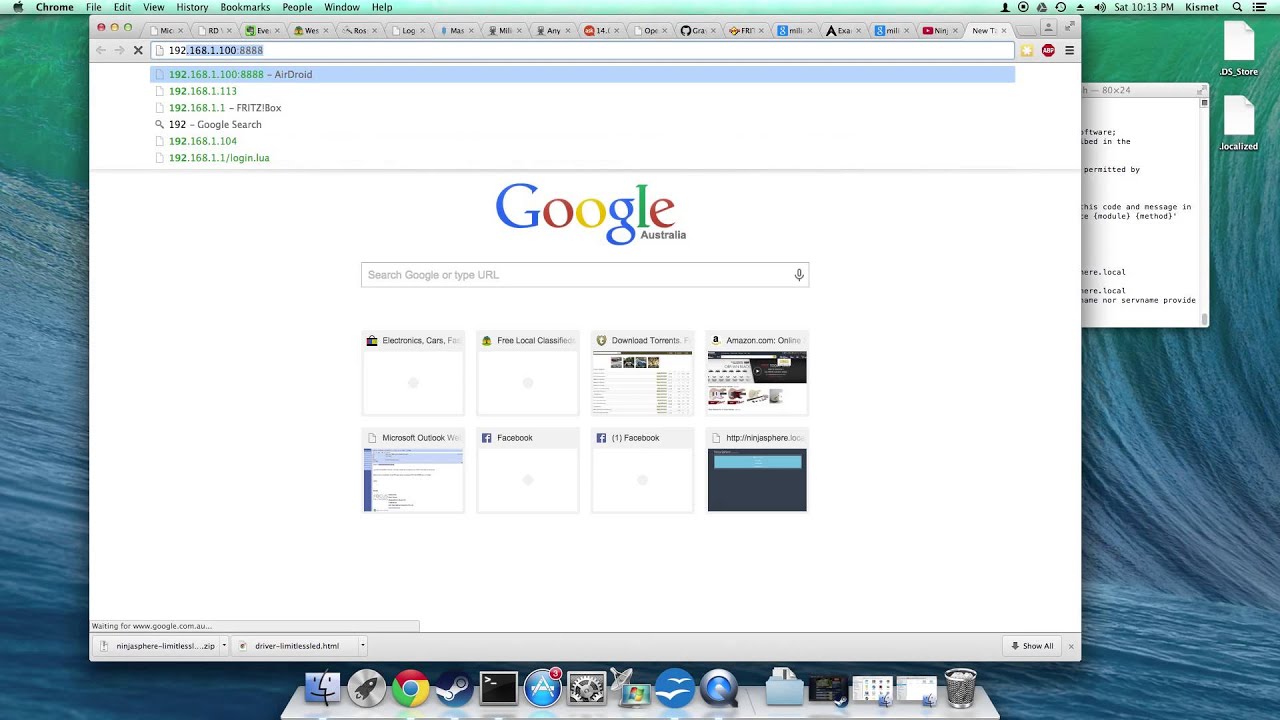Open Free Local Classifieds thumbnail tile
Screen dimensions: 1280x720
pyautogui.click(x=528, y=374)
